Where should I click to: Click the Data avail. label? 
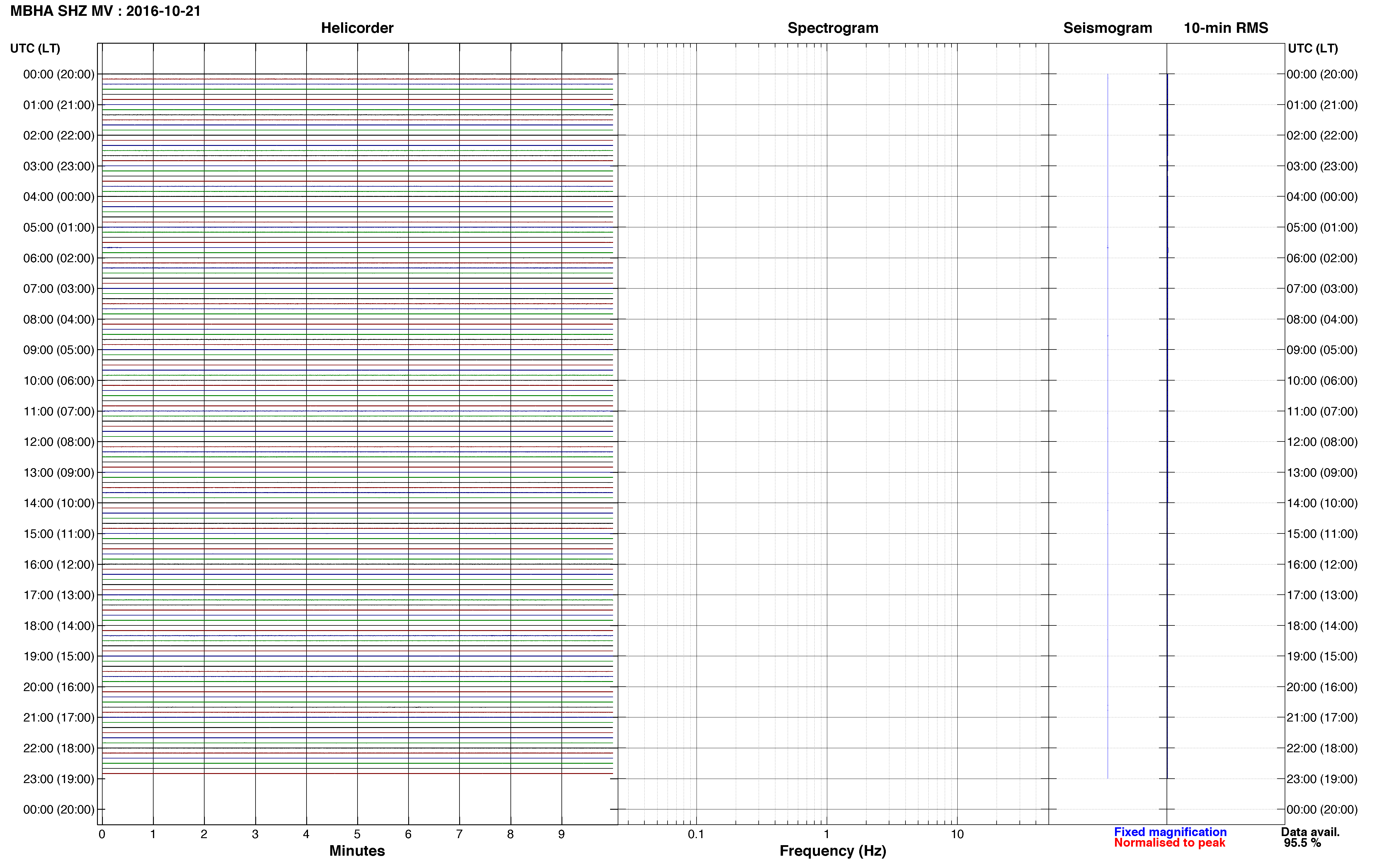(x=1310, y=832)
